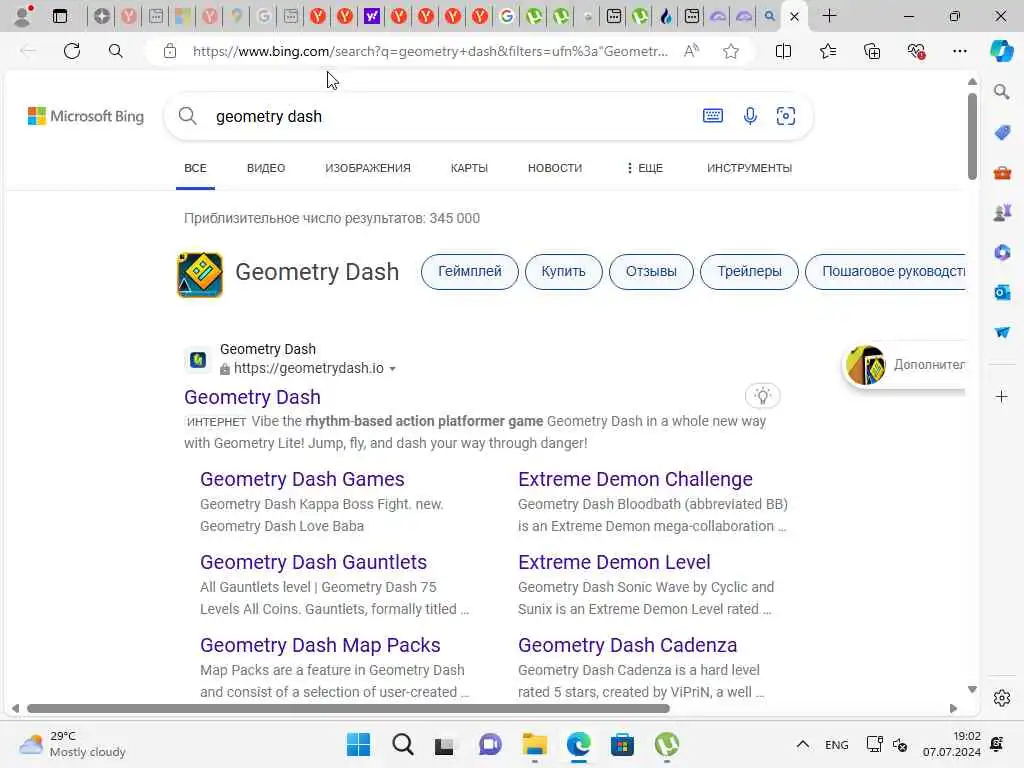The height and width of the screenshot is (768, 1024).
Task: Open Collections icon in toolbar
Action: [872, 51]
